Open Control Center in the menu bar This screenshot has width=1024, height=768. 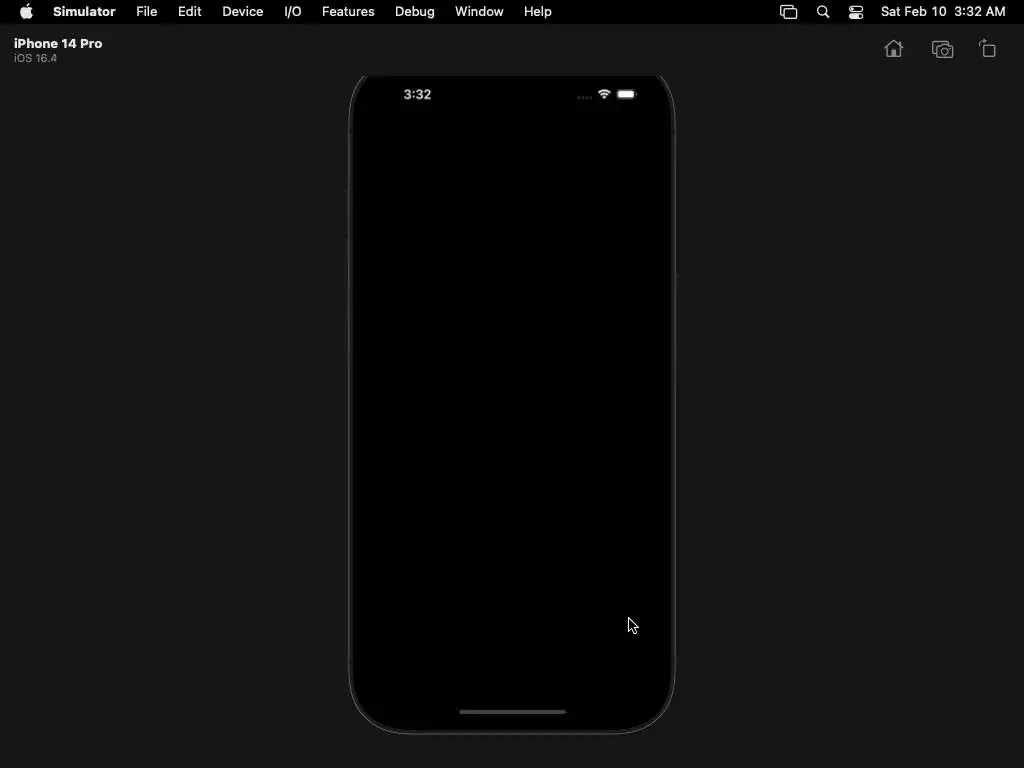(856, 12)
